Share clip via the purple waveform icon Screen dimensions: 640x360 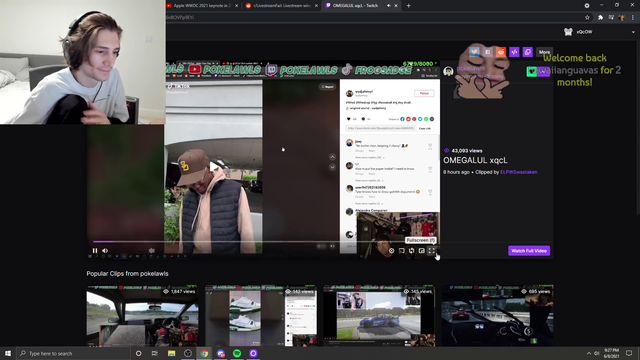pos(514,52)
